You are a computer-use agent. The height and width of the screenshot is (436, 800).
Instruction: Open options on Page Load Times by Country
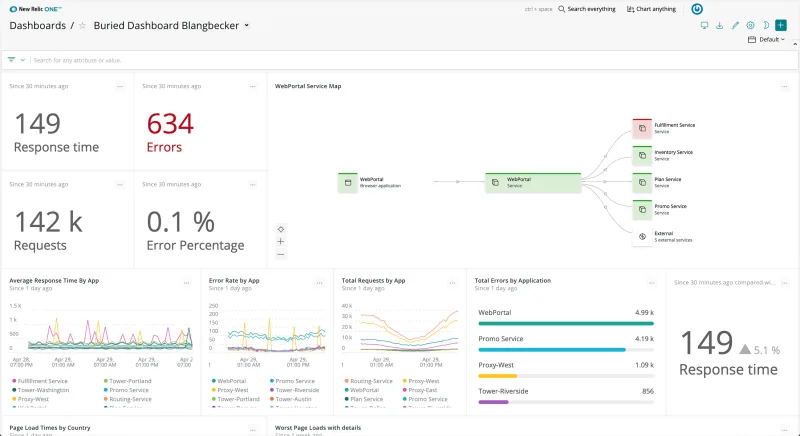coord(253,430)
